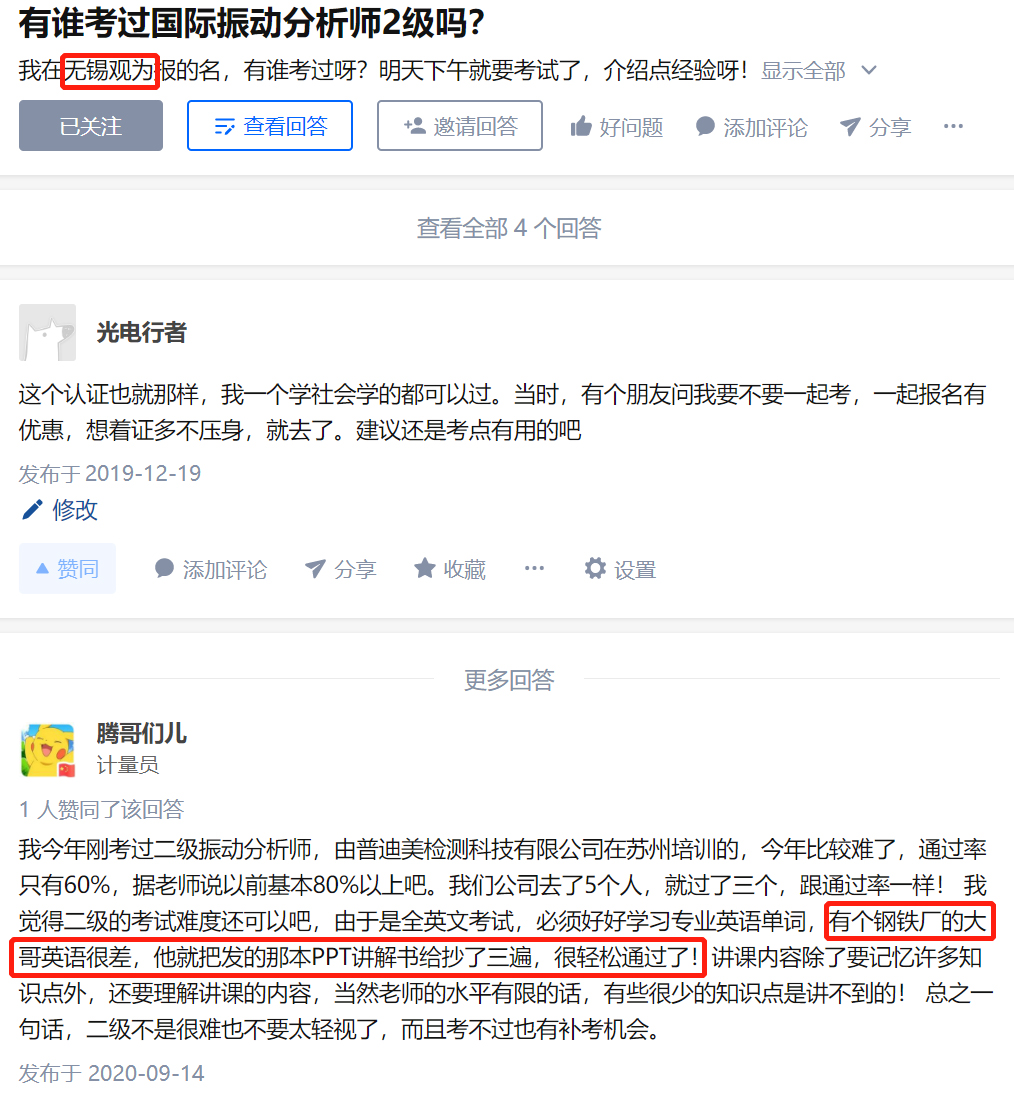
Task: Click the pencil 修改 edit icon
Action: pos(32,509)
